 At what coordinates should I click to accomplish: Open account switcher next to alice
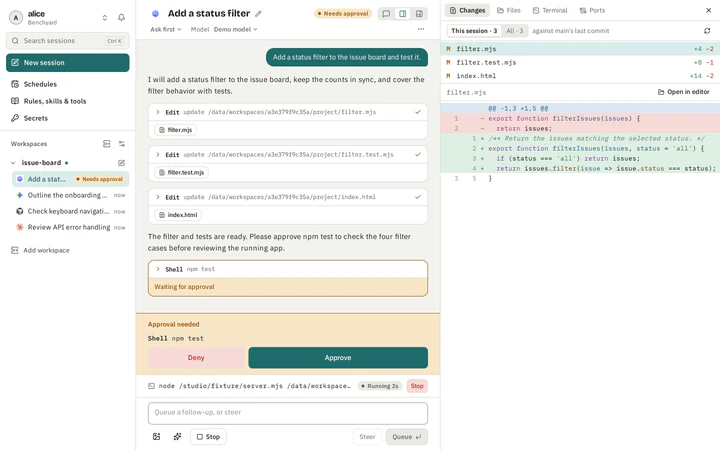click(x=105, y=17)
